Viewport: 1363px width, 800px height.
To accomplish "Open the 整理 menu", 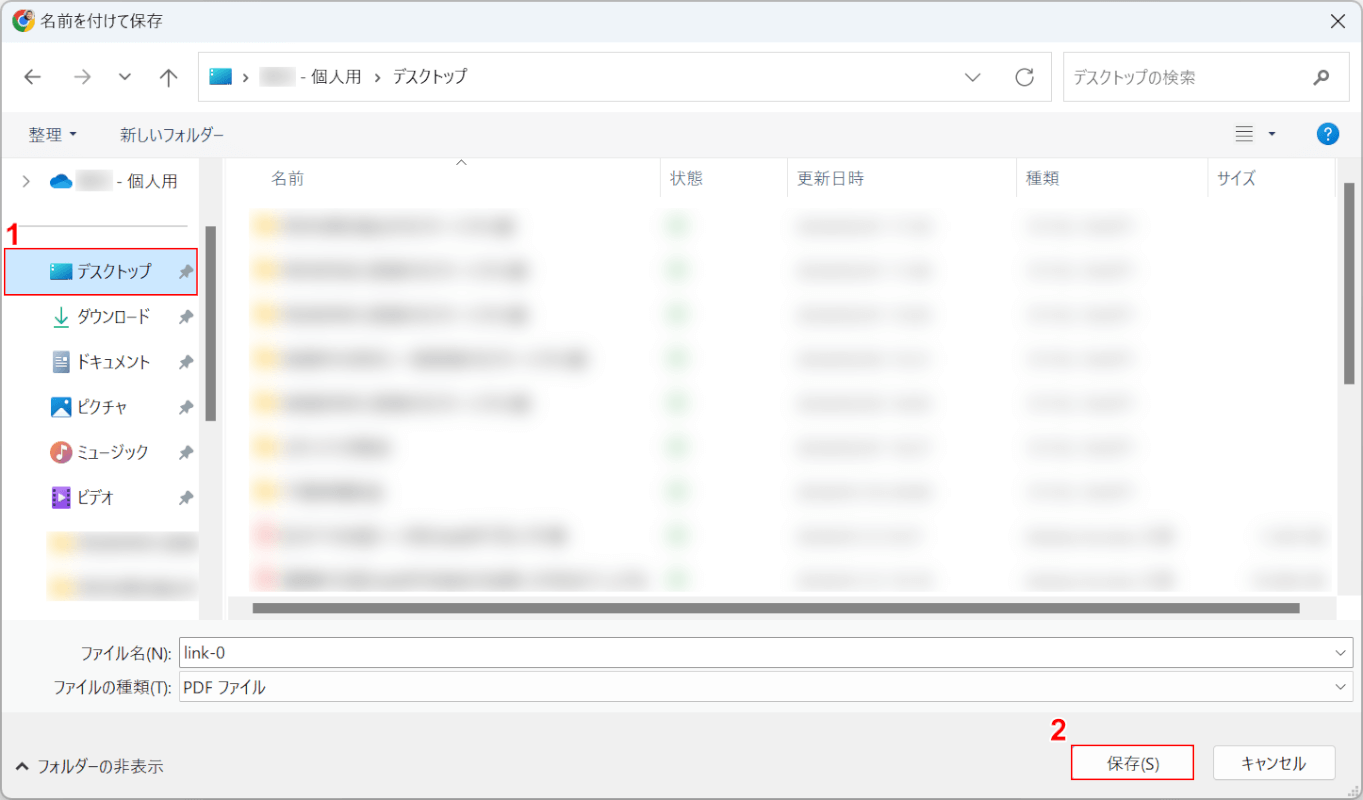I will pyautogui.click(x=53, y=134).
